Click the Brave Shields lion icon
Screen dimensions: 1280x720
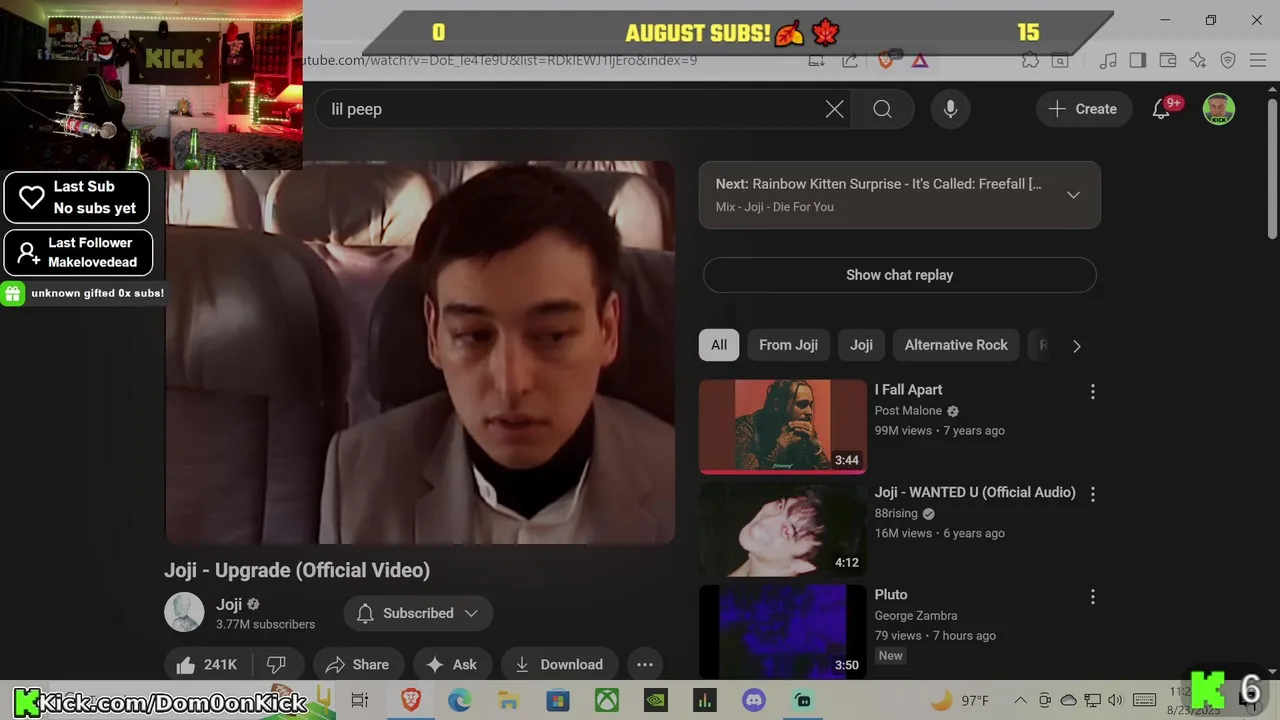[885, 60]
